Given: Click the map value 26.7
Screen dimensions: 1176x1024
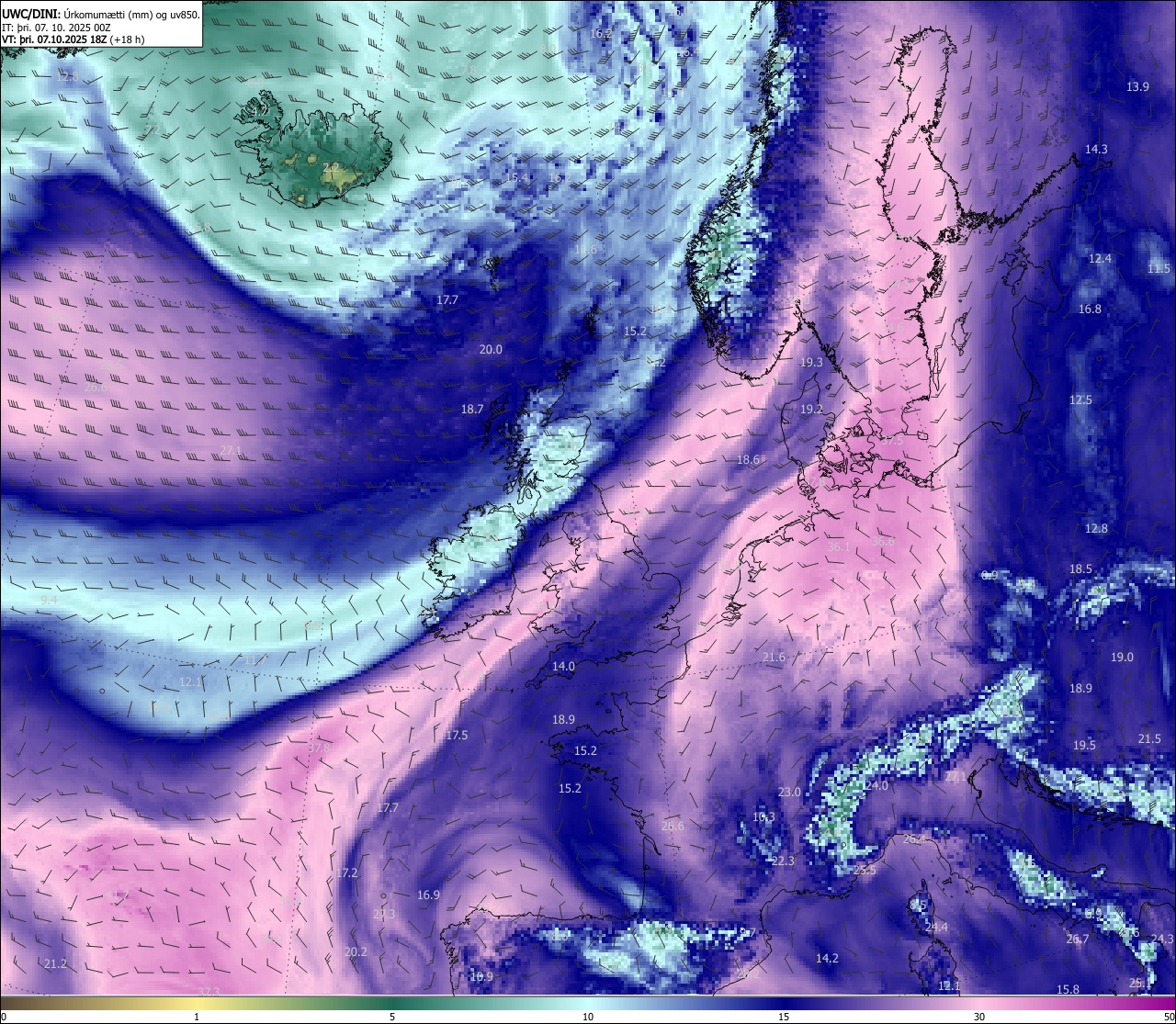Looking at the screenshot, I should (1078, 939).
